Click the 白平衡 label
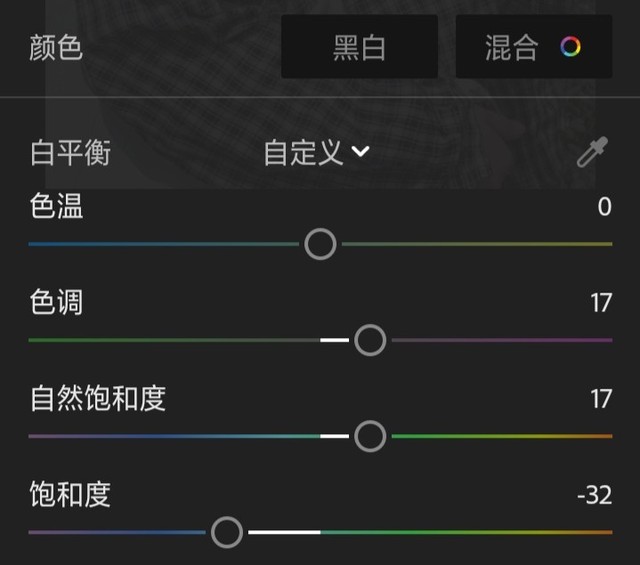 (70, 153)
